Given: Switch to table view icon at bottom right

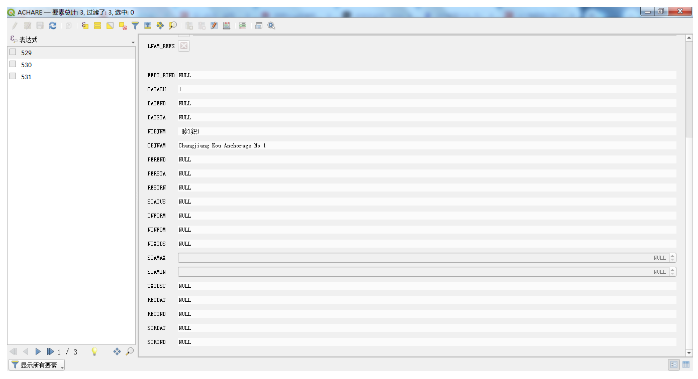Looking at the screenshot, I should (686, 365).
